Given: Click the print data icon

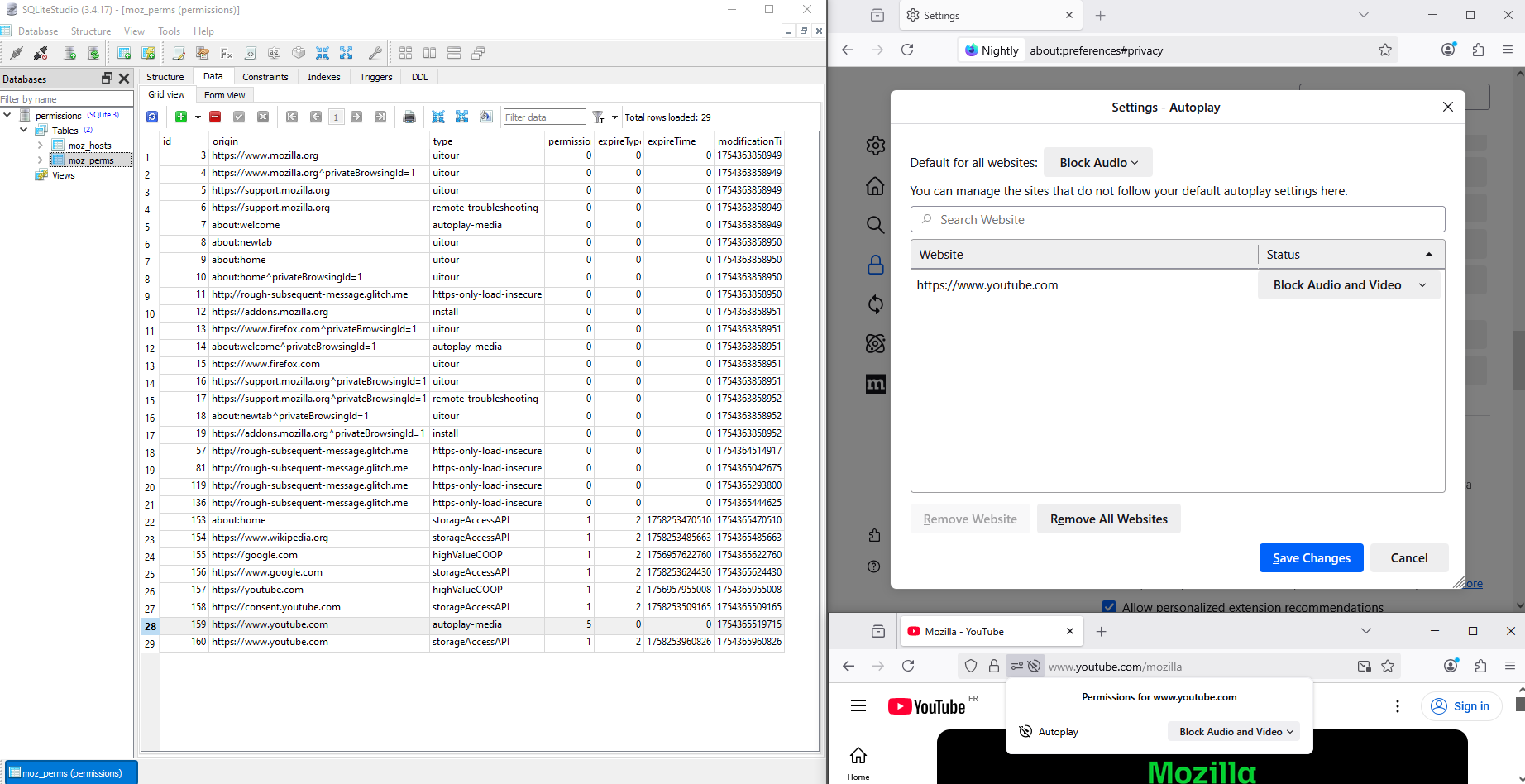Looking at the screenshot, I should 409,117.
